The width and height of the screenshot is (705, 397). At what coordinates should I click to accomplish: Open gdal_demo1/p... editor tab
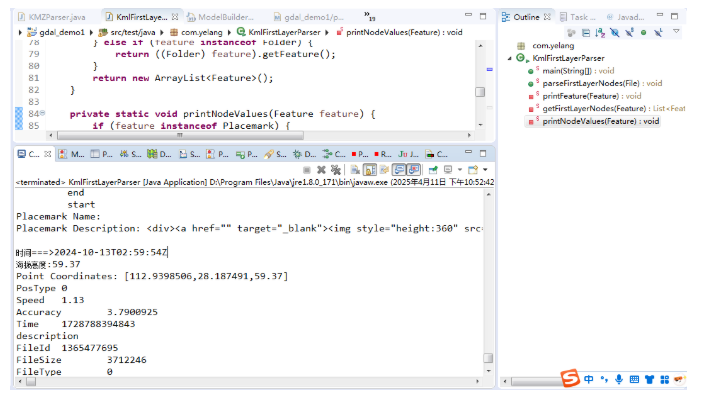click(x=308, y=17)
